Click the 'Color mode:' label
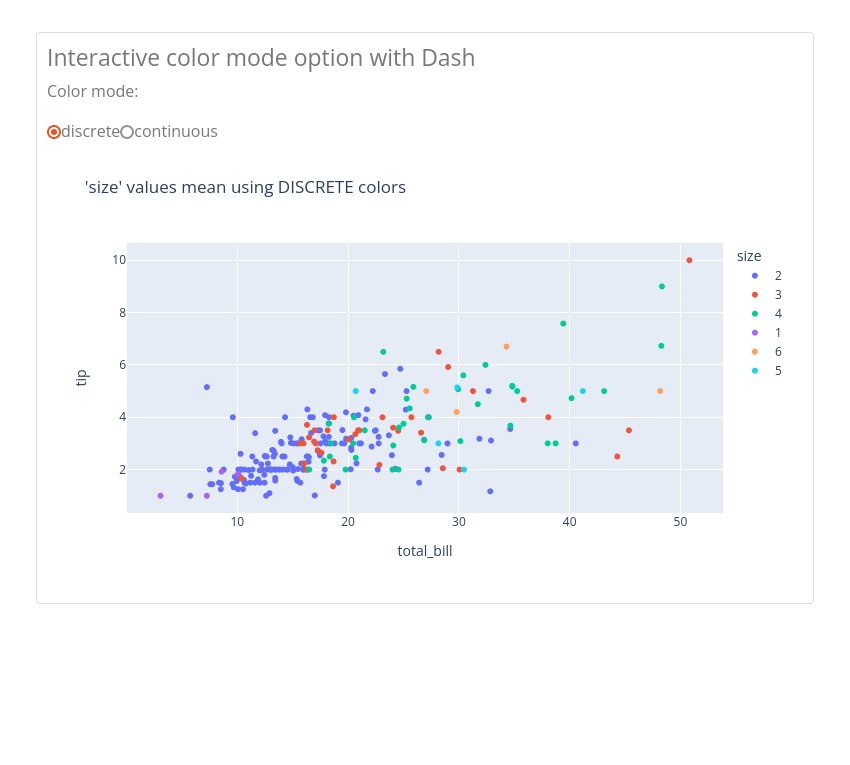Screen dimensions: 850x765 (x=92, y=92)
